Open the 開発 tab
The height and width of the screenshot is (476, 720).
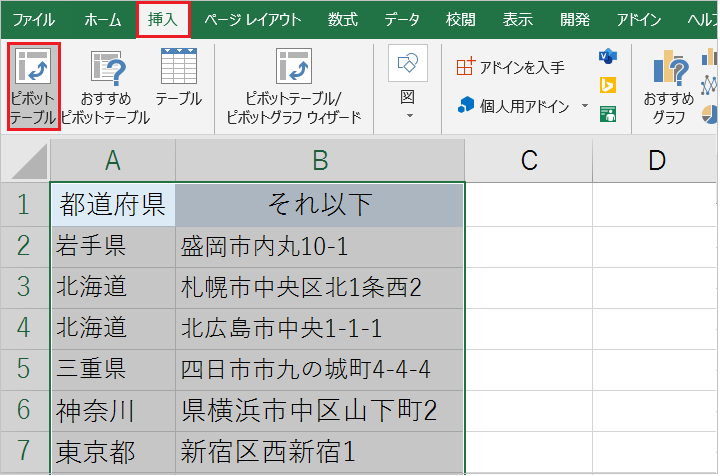575,20
